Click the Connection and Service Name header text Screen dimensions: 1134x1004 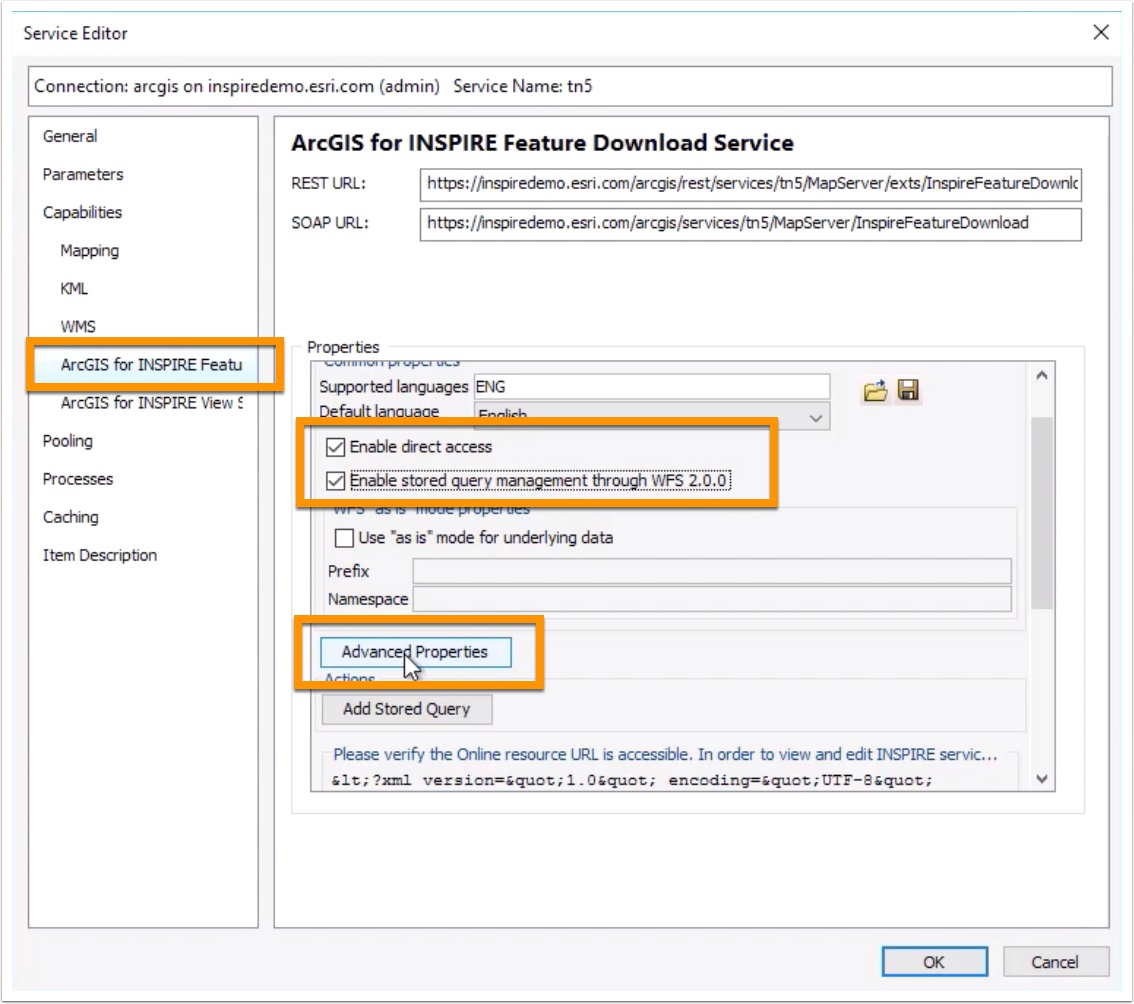[313, 86]
